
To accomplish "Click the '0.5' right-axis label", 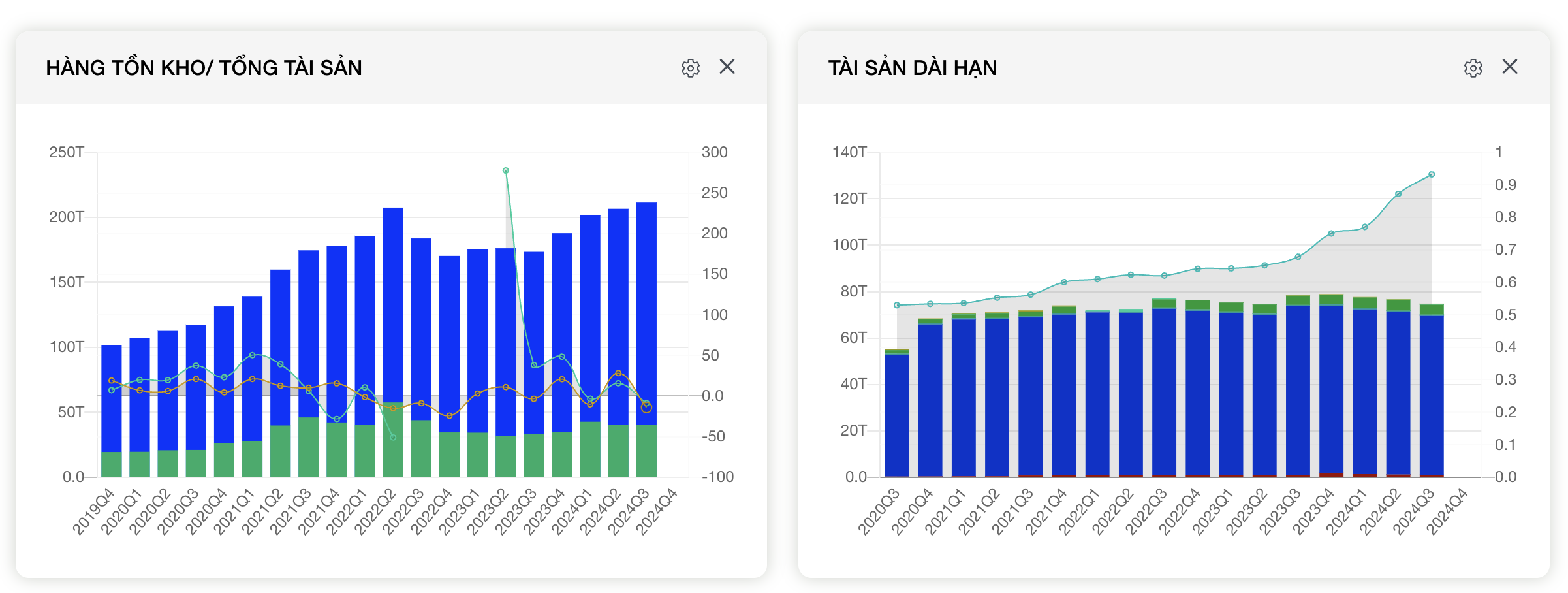I will click(1505, 315).
